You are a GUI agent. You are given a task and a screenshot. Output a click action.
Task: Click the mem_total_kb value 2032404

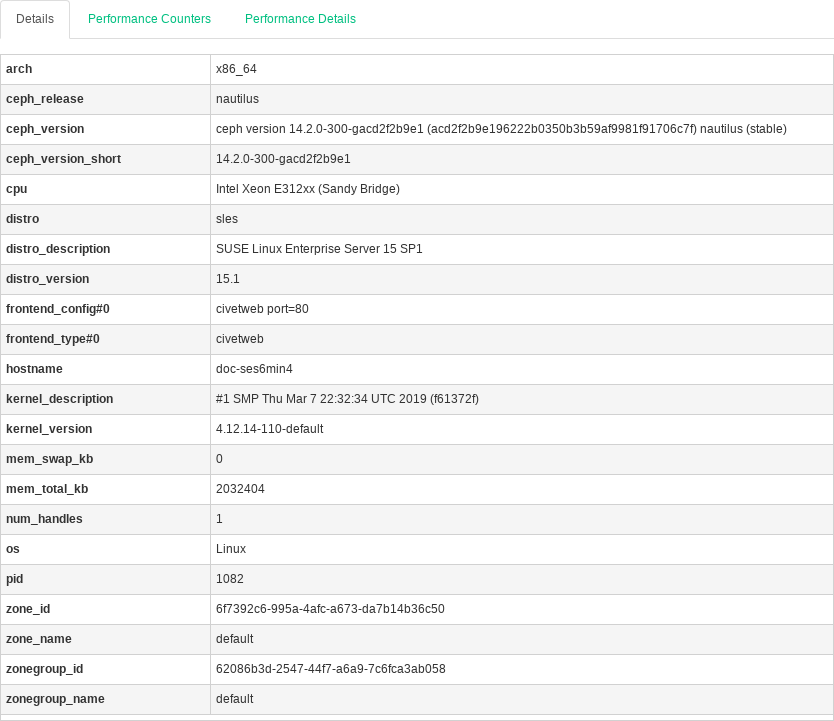pos(240,489)
